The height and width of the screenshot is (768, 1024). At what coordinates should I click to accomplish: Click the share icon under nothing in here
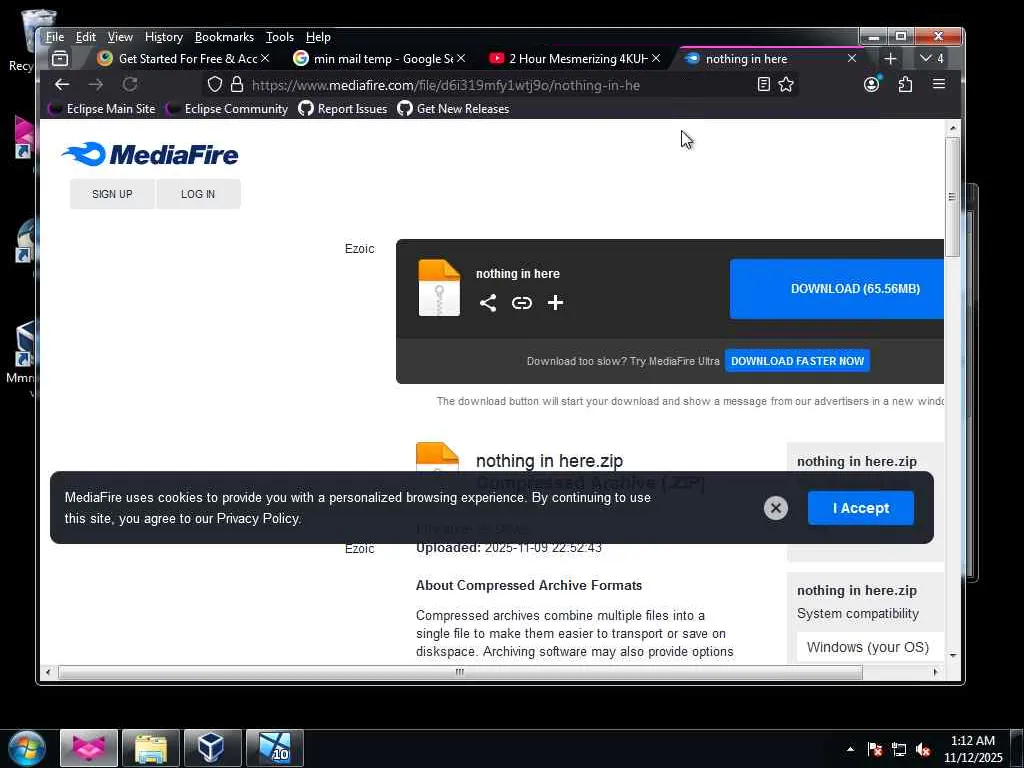point(488,302)
